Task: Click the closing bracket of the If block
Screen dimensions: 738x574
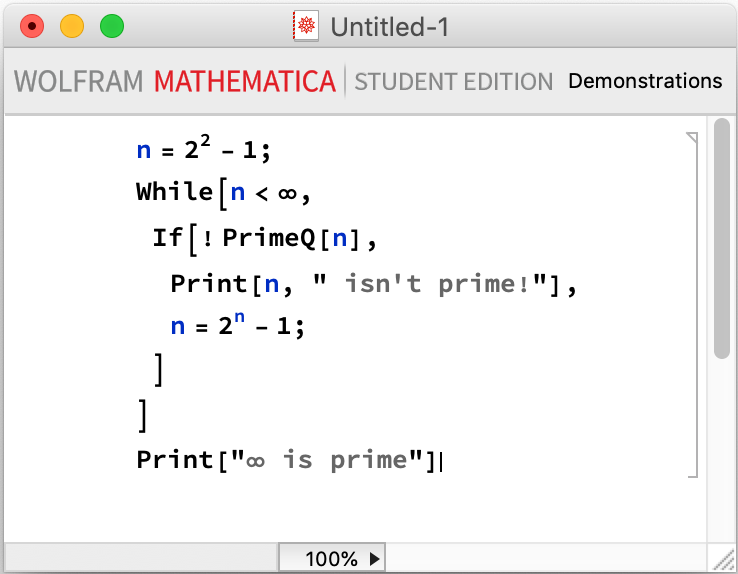Action: click(159, 370)
